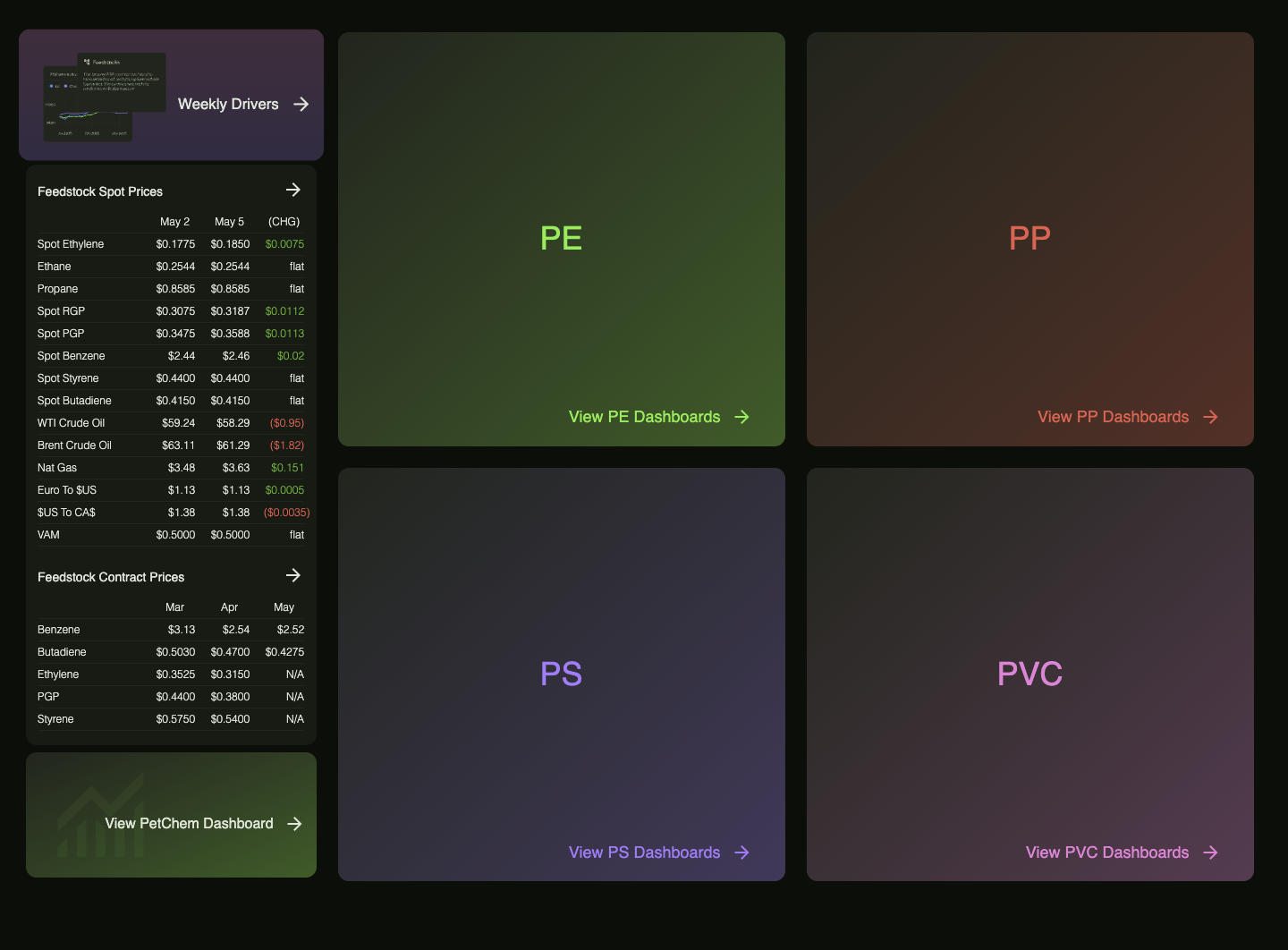Click the arrow next to Weekly Drivers
This screenshot has height=950, width=1288.
click(x=301, y=104)
